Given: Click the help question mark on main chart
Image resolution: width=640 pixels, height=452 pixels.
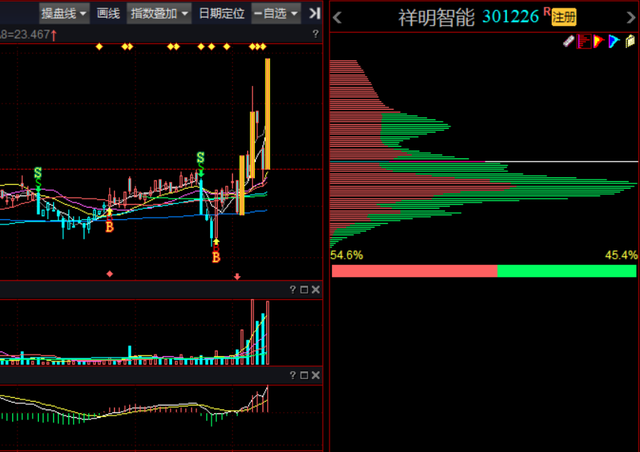Looking at the screenshot, I should tap(315, 34).
